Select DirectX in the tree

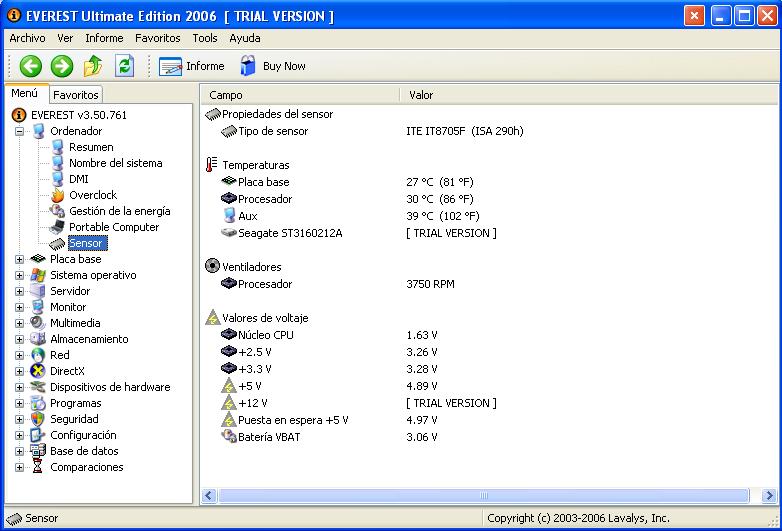67,371
